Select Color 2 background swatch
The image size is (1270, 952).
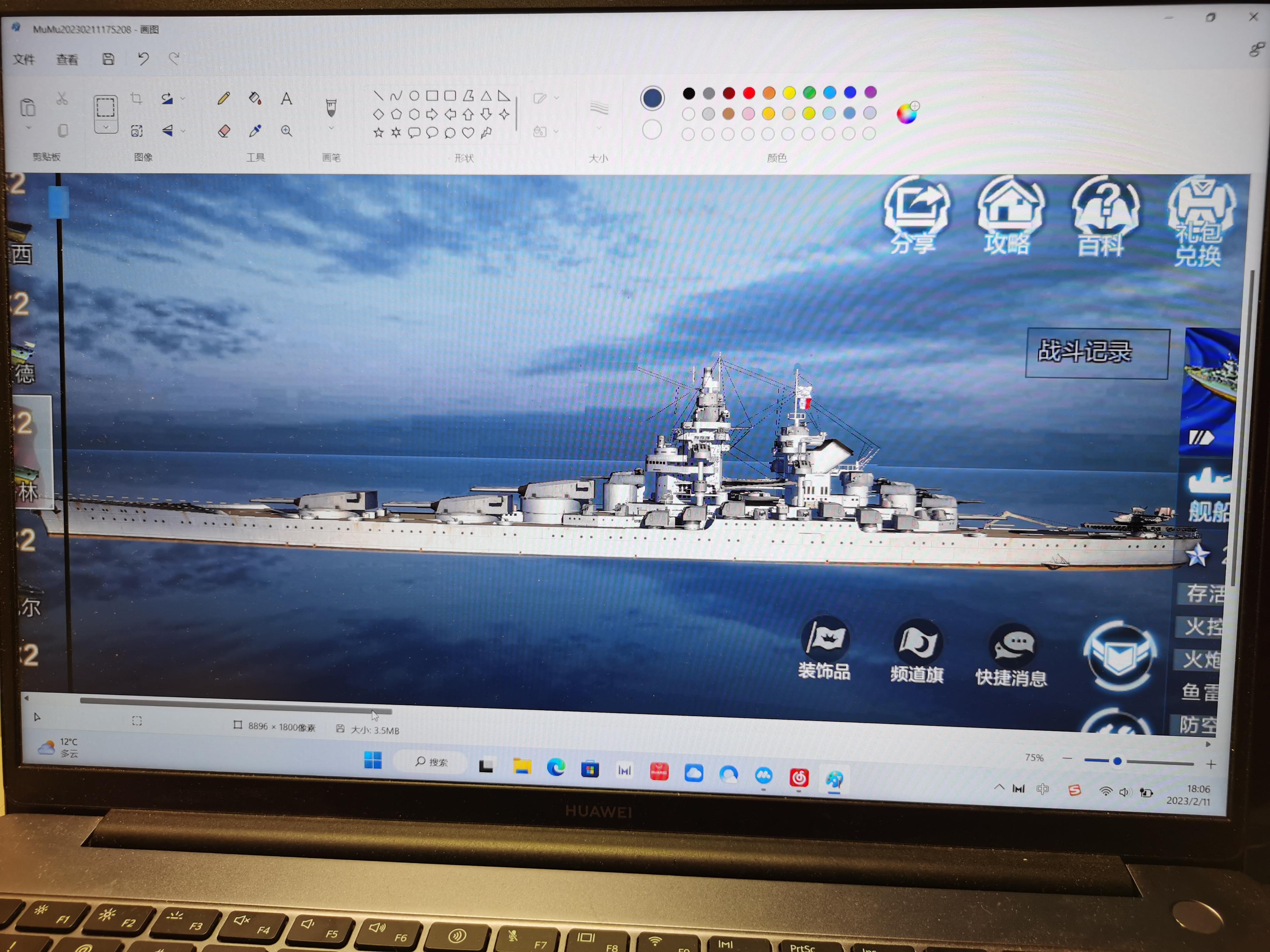point(652,130)
